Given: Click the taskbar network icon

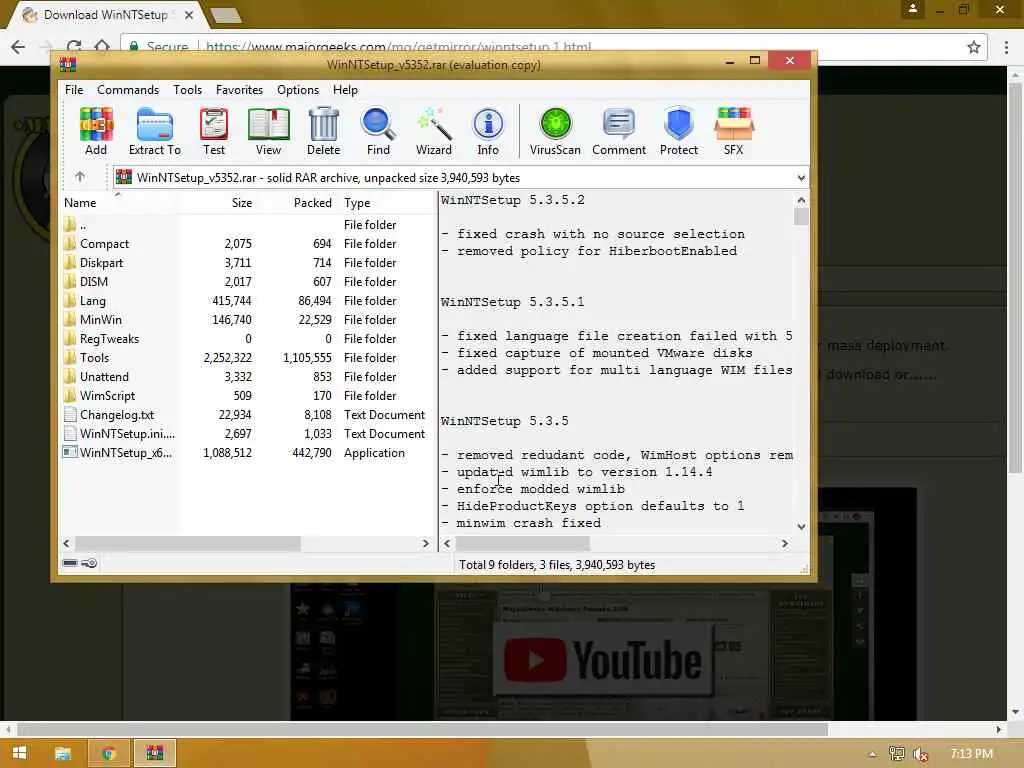Looking at the screenshot, I should click(x=897, y=754).
